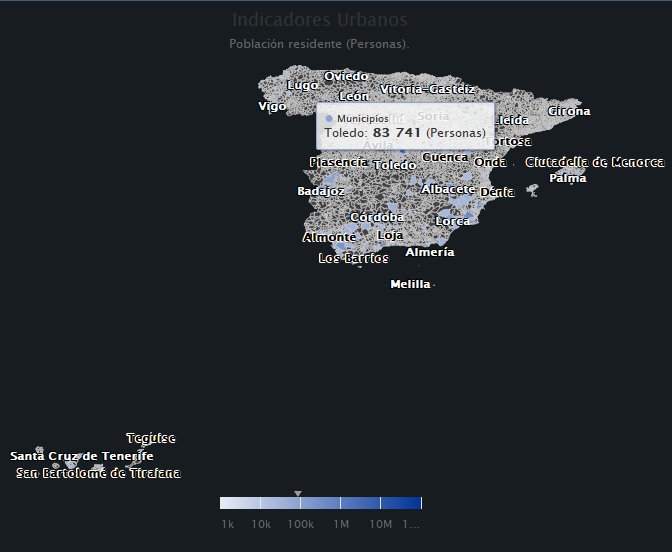The image size is (672, 552).
Task: Click the Albacete label
Action: coord(448,189)
